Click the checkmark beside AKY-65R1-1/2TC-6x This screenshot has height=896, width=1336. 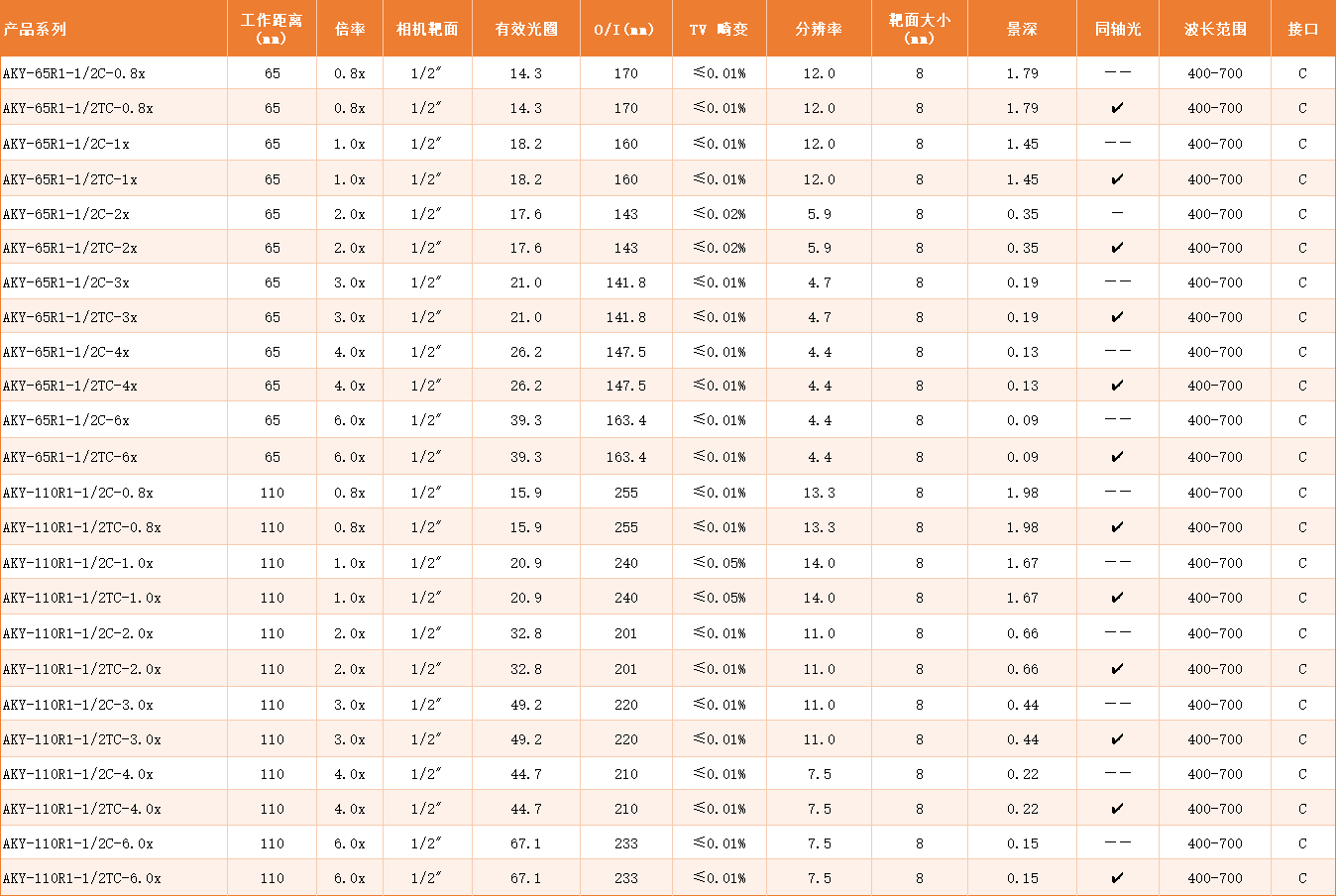[1117, 457]
